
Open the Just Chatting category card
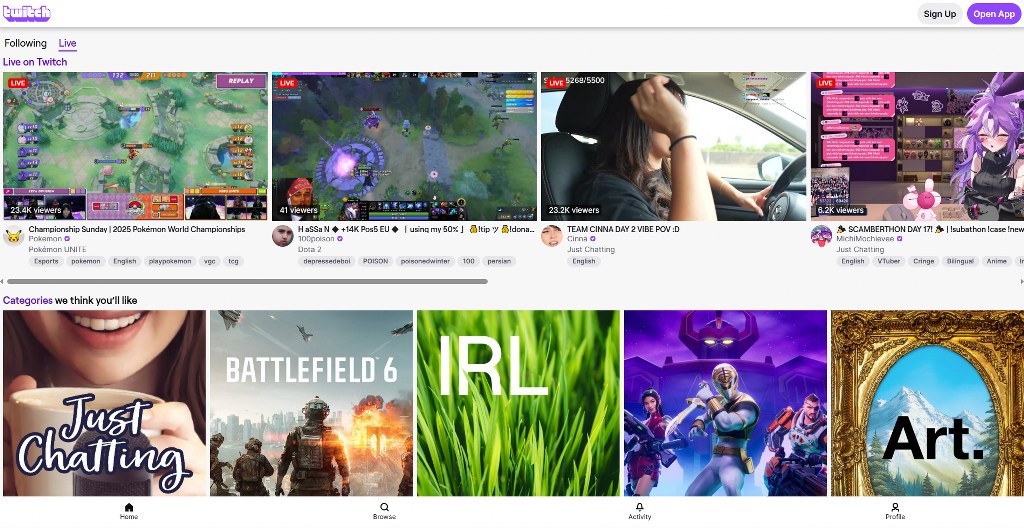[x=104, y=403]
